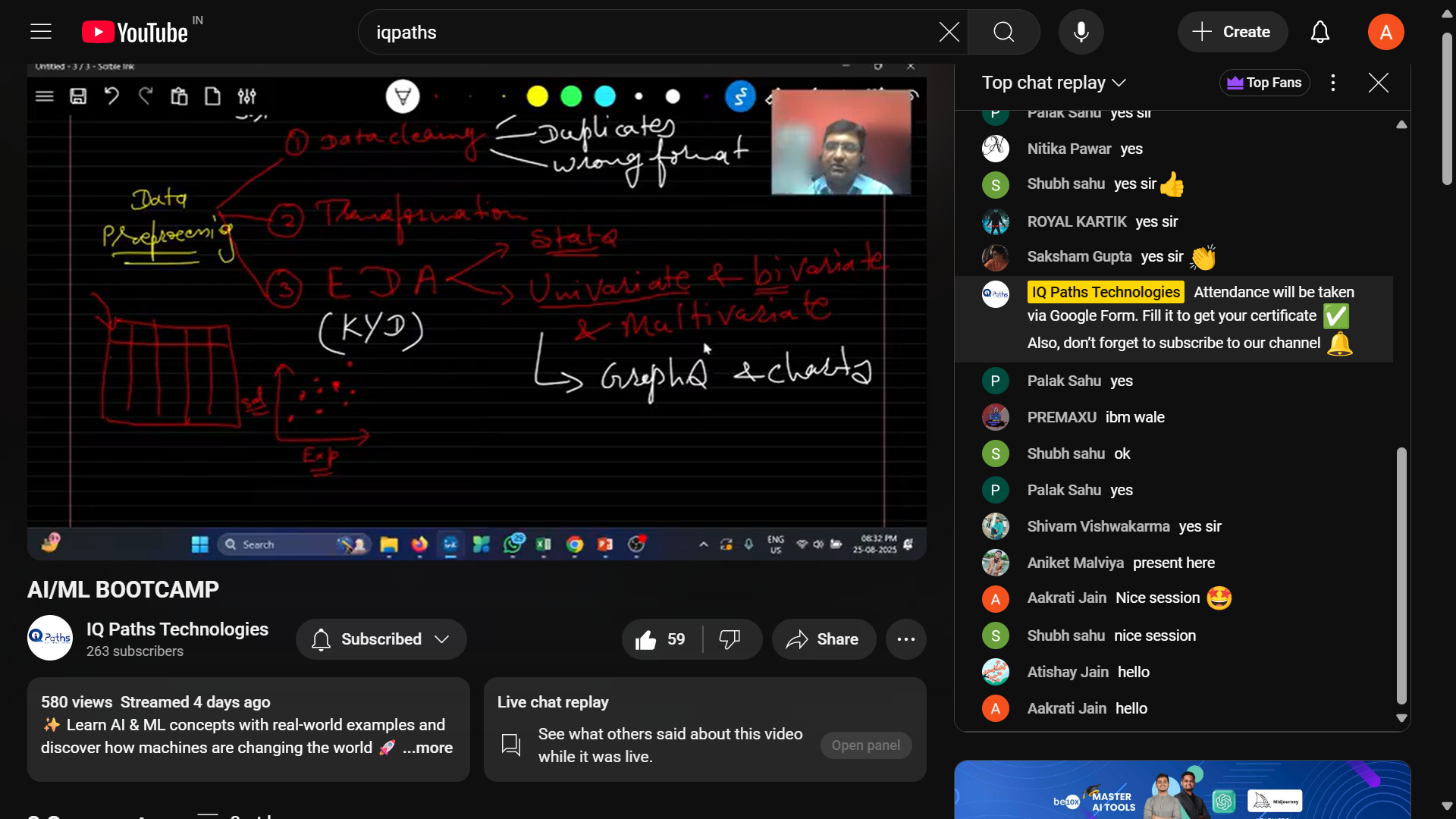The height and width of the screenshot is (819, 1456).
Task: Close the chat replay panel
Action: coord(1378,83)
